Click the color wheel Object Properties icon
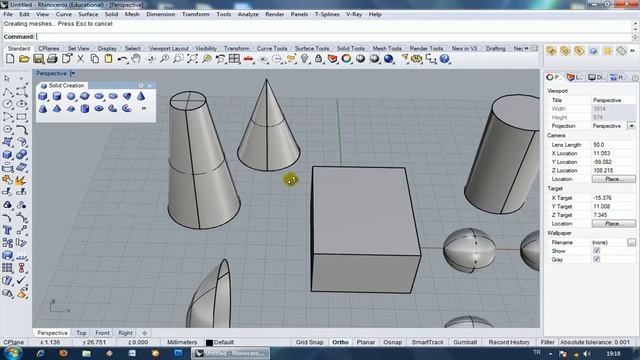The width and height of the screenshot is (640, 360). 347,59
